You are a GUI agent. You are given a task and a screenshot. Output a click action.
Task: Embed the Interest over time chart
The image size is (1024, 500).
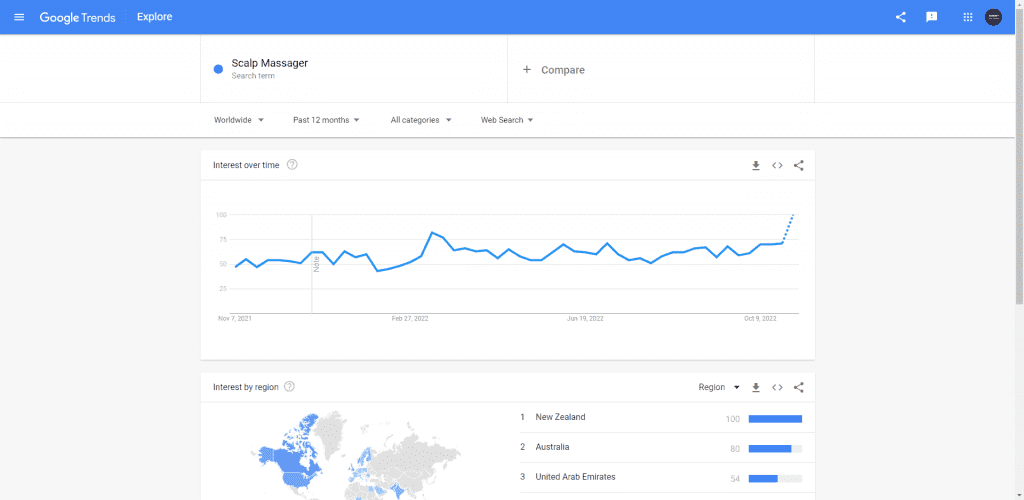(777, 165)
